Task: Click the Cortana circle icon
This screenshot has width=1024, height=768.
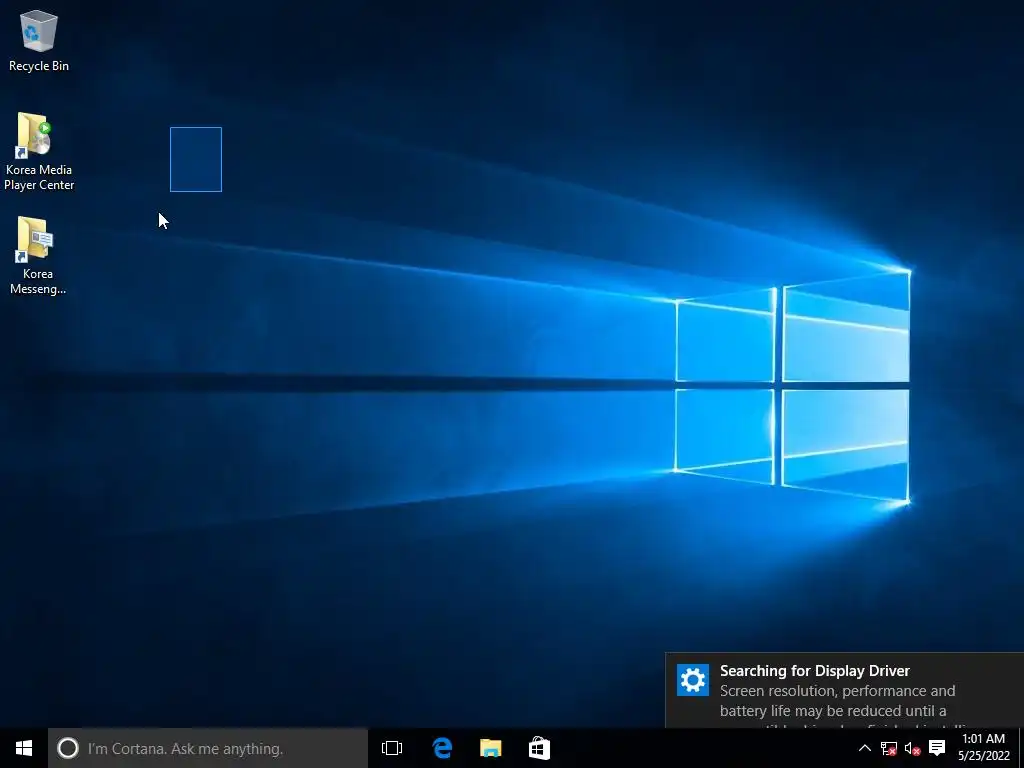Action: coord(68,748)
